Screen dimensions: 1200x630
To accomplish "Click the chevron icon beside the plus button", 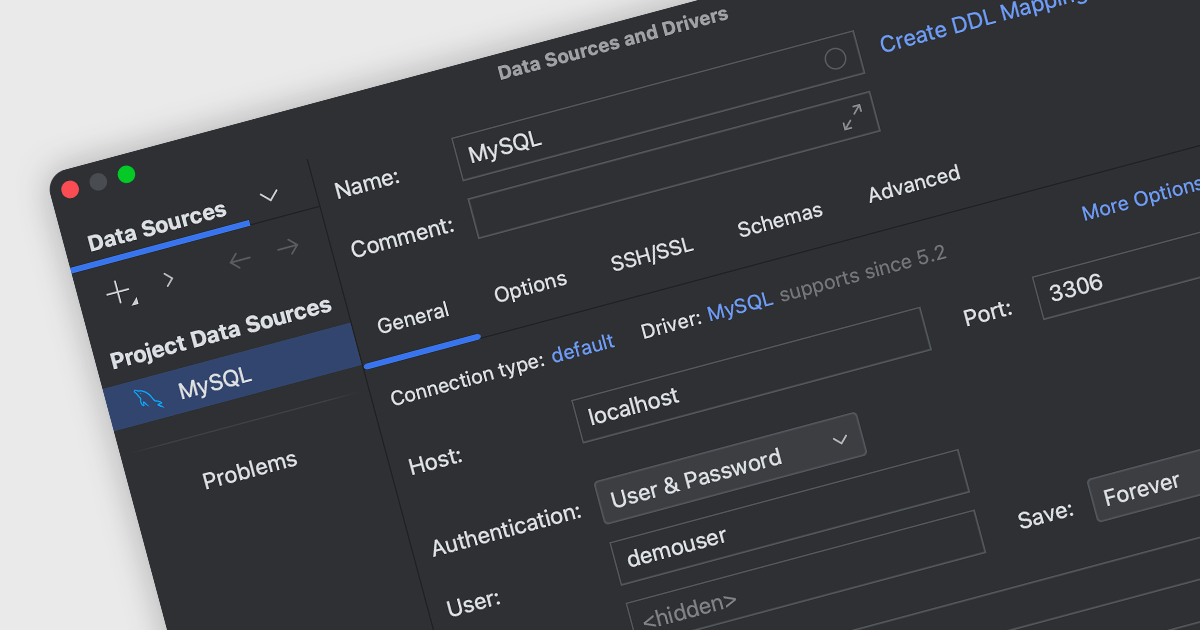I will click(x=169, y=279).
